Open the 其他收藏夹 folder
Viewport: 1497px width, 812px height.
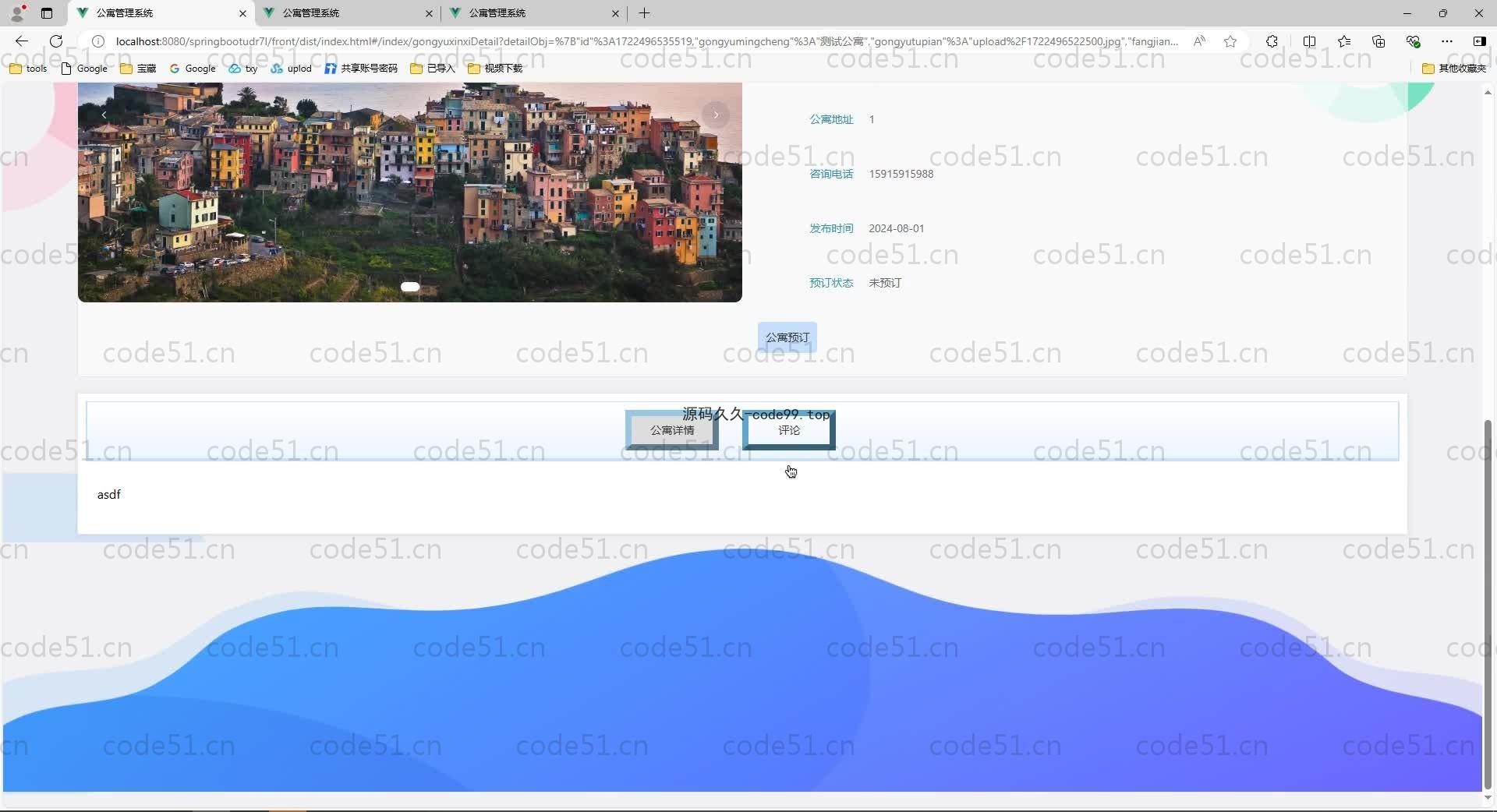[1454, 69]
